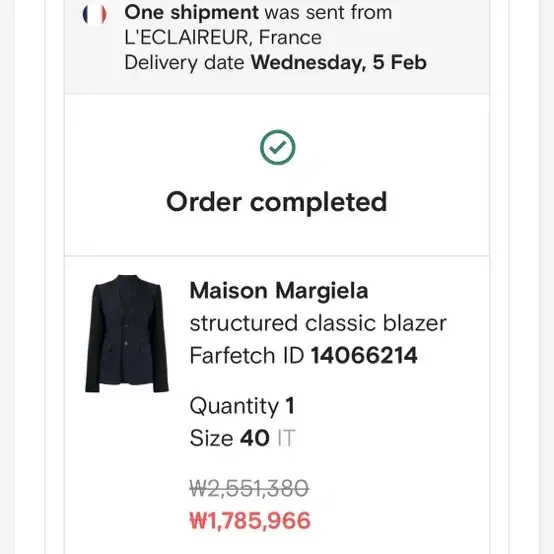Click the Delivery date Wednesday, 5 Feb text
554x554 pixels.
click(276, 63)
